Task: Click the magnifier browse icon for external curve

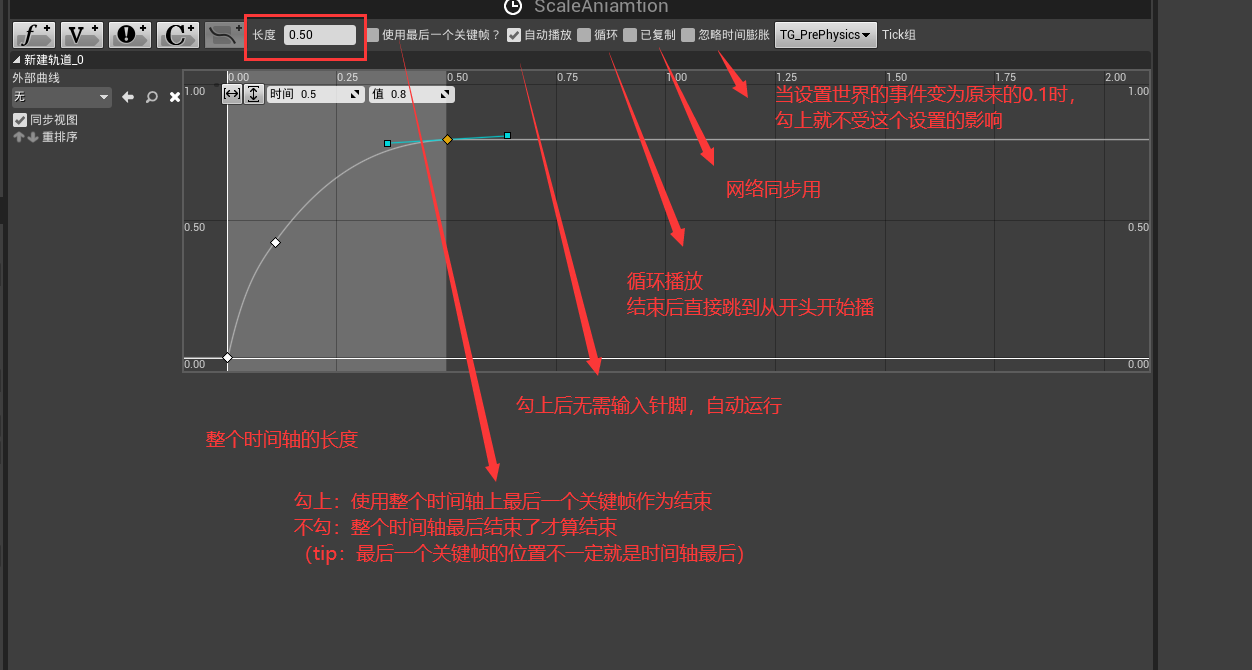Action: pos(151,97)
